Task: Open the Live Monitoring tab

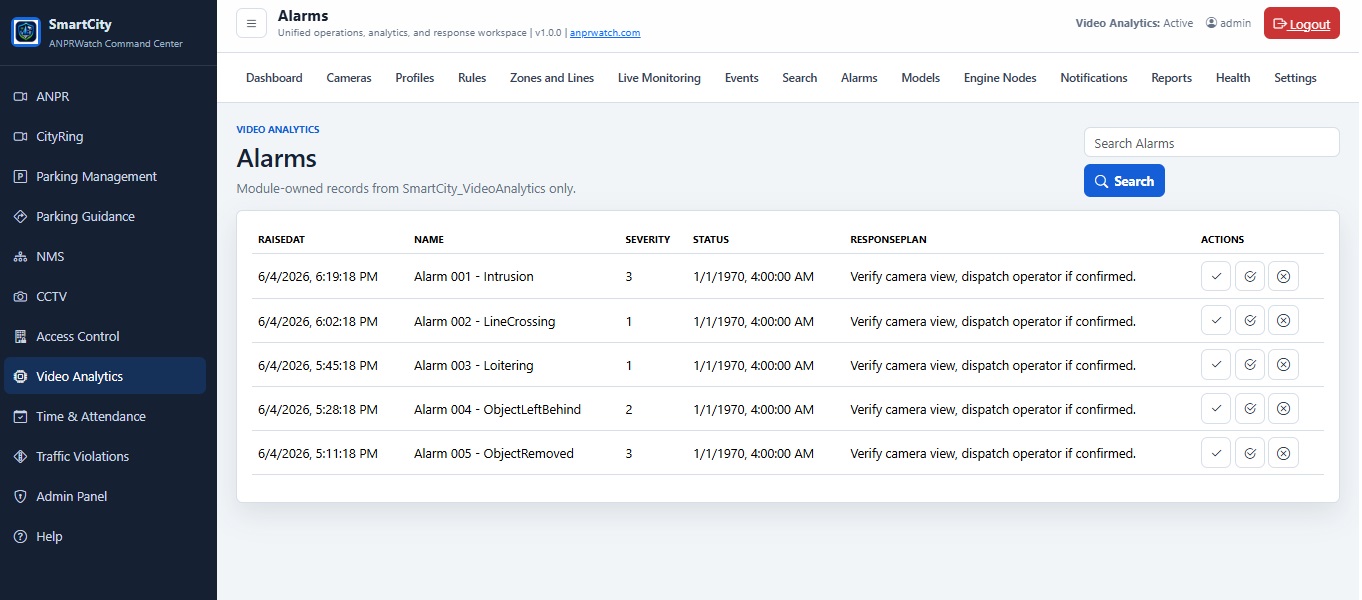Action: pos(659,78)
